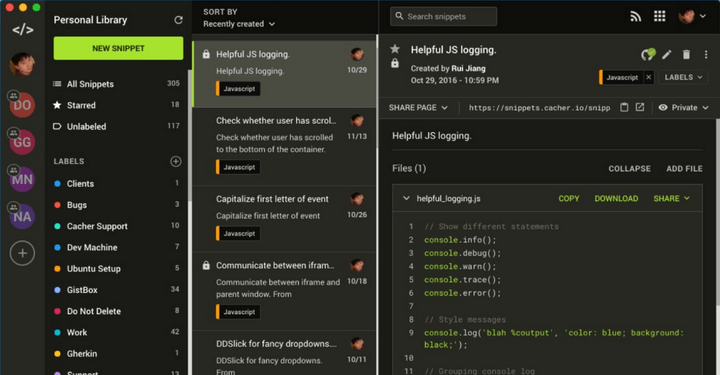The width and height of the screenshot is (720, 375).
Task: Click the red Bugs label color dot
Action: pyautogui.click(x=57, y=205)
